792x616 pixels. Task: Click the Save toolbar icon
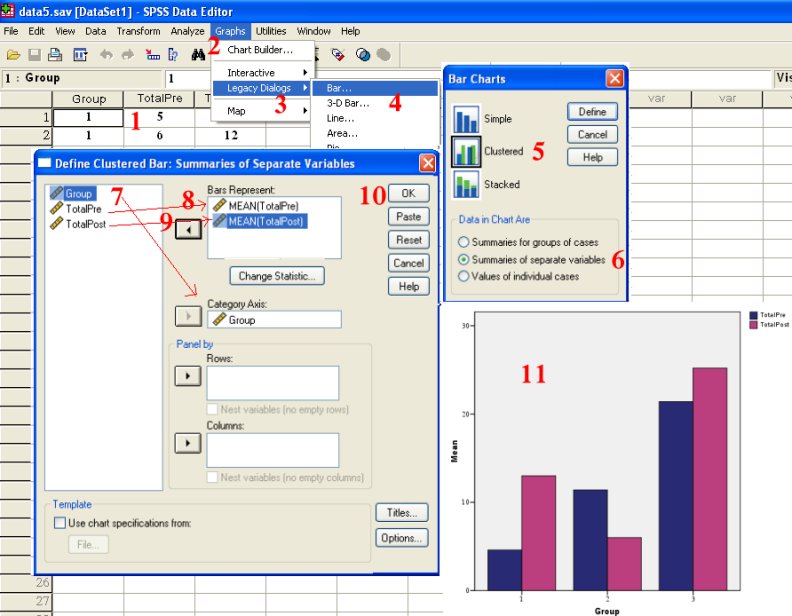click(x=34, y=55)
